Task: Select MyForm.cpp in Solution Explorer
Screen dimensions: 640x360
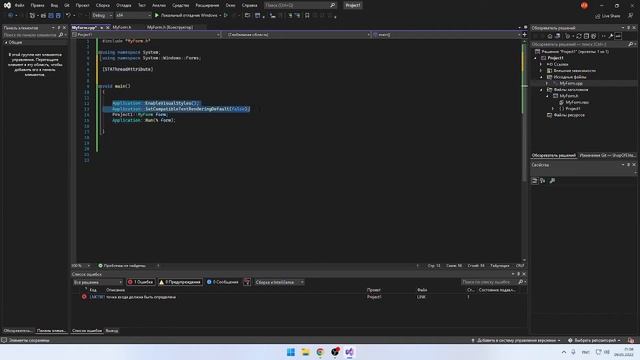Action: click(x=571, y=83)
